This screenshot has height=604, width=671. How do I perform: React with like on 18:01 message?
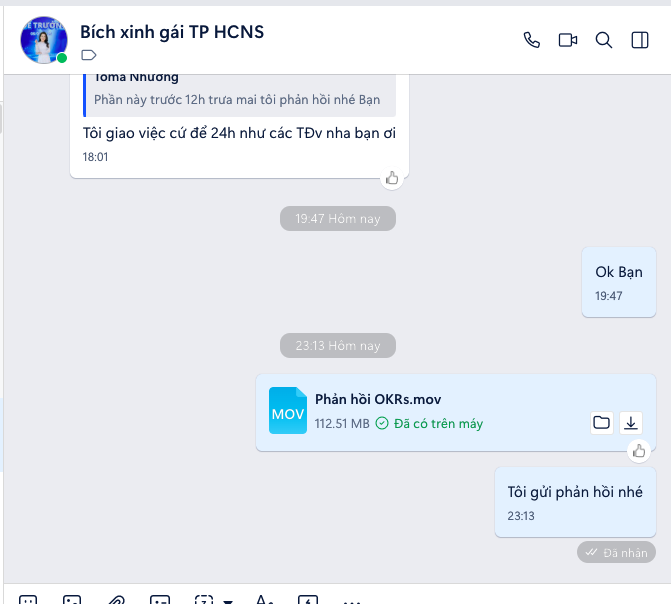click(392, 178)
